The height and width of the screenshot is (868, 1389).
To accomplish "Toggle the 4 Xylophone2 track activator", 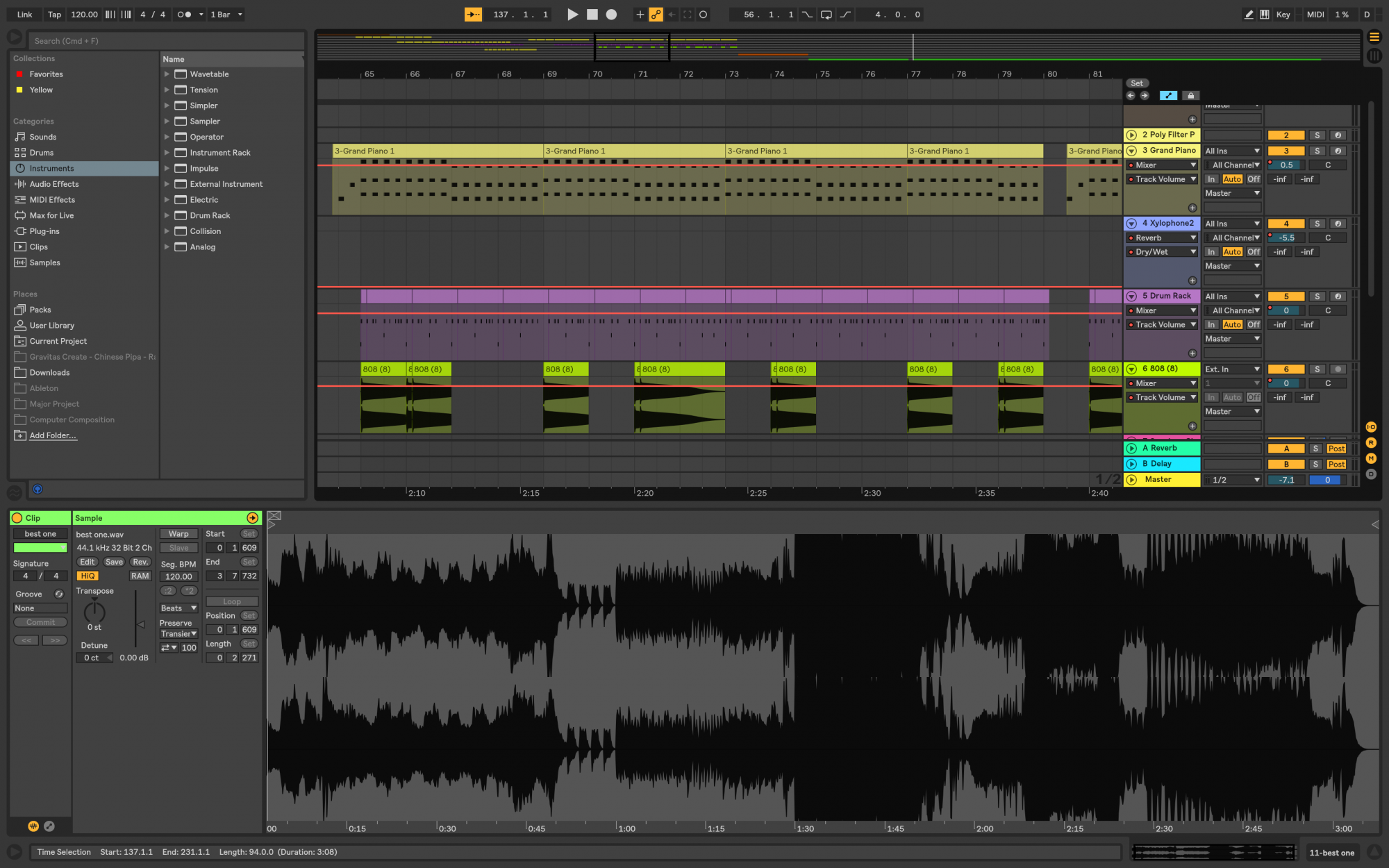I will pyautogui.click(x=1286, y=224).
